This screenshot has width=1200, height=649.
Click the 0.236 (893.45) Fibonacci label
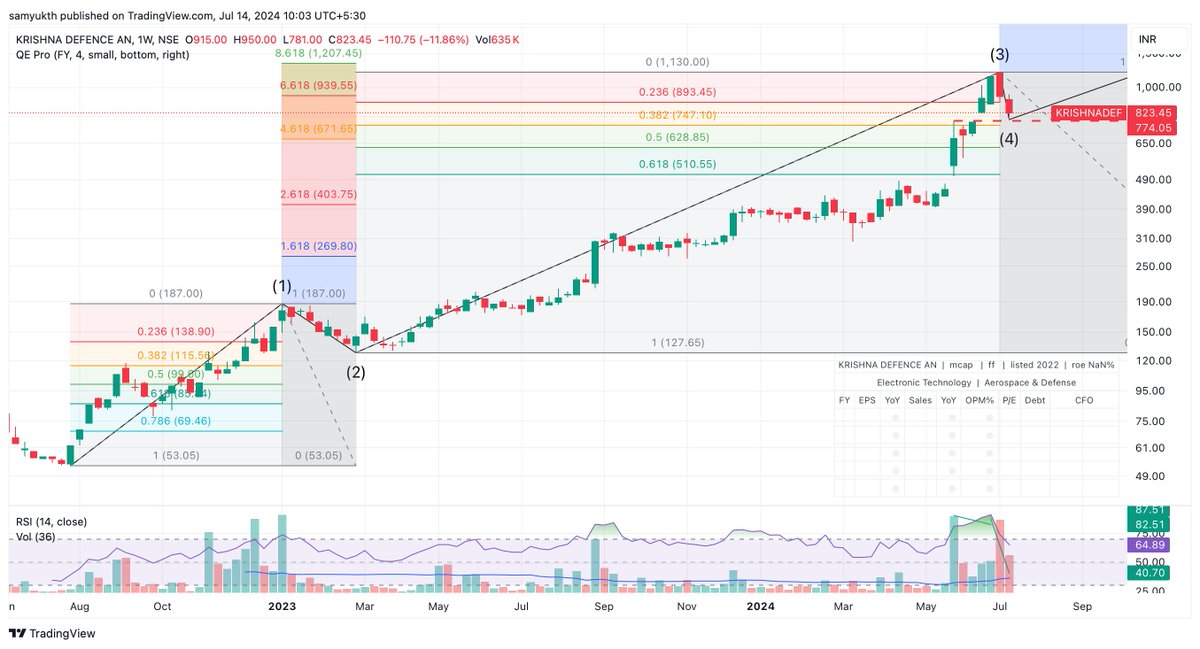click(x=678, y=92)
